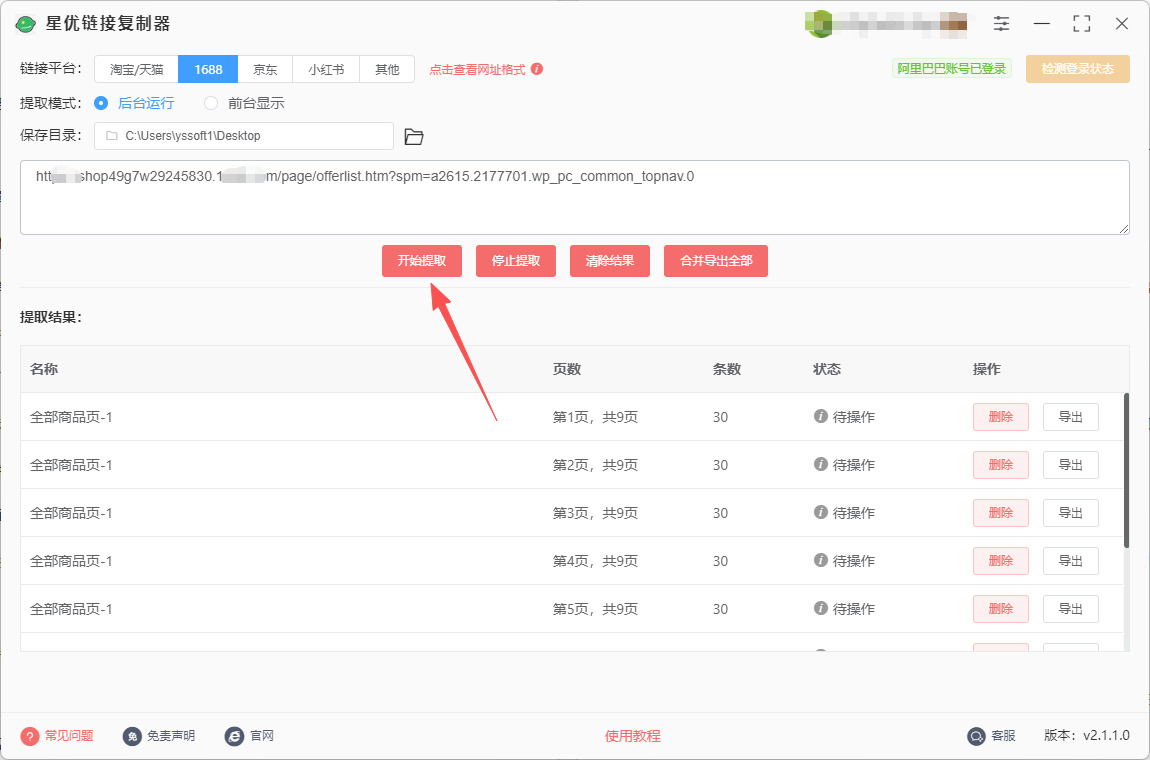Screen dimensions: 1150x760
Task: Switch to 小红书 platform tab
Action: (x=326, y=70)
